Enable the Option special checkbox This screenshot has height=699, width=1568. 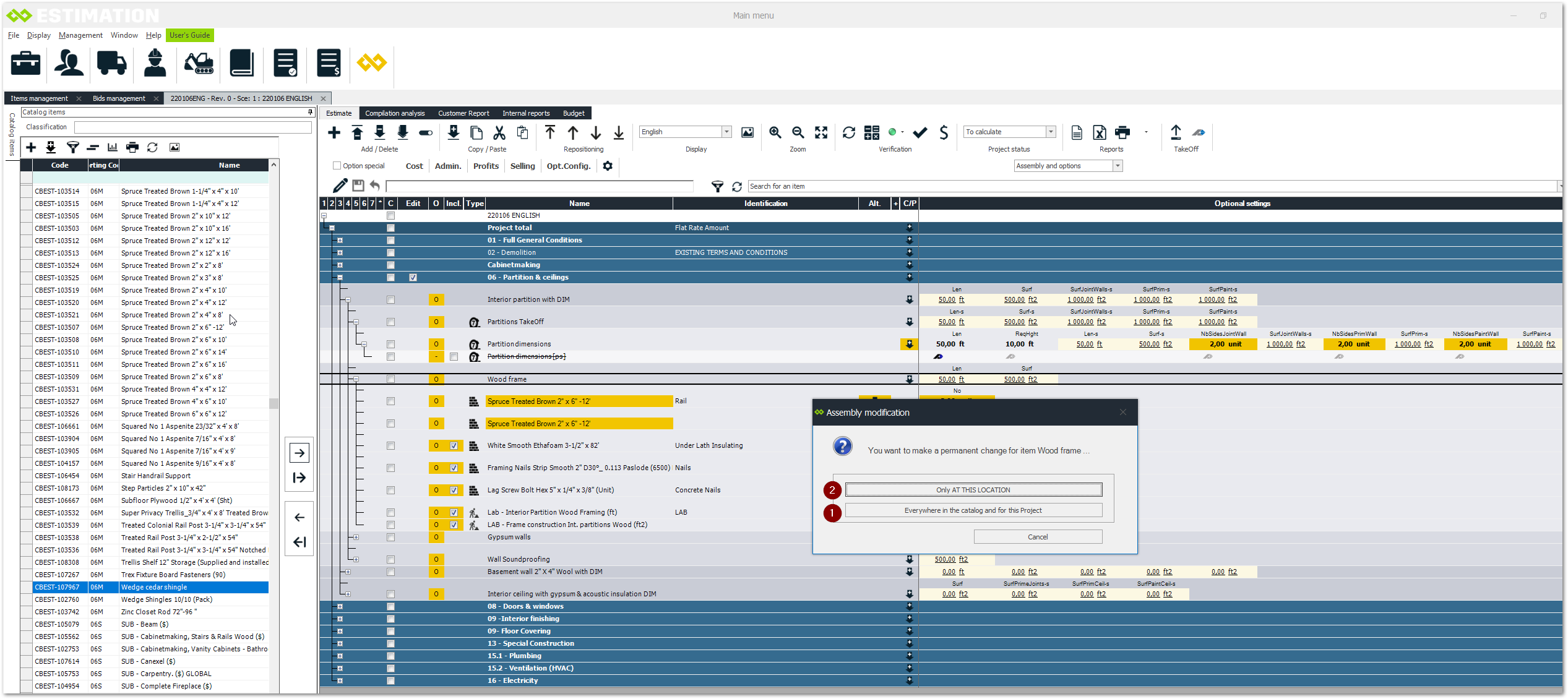(337, 166)
